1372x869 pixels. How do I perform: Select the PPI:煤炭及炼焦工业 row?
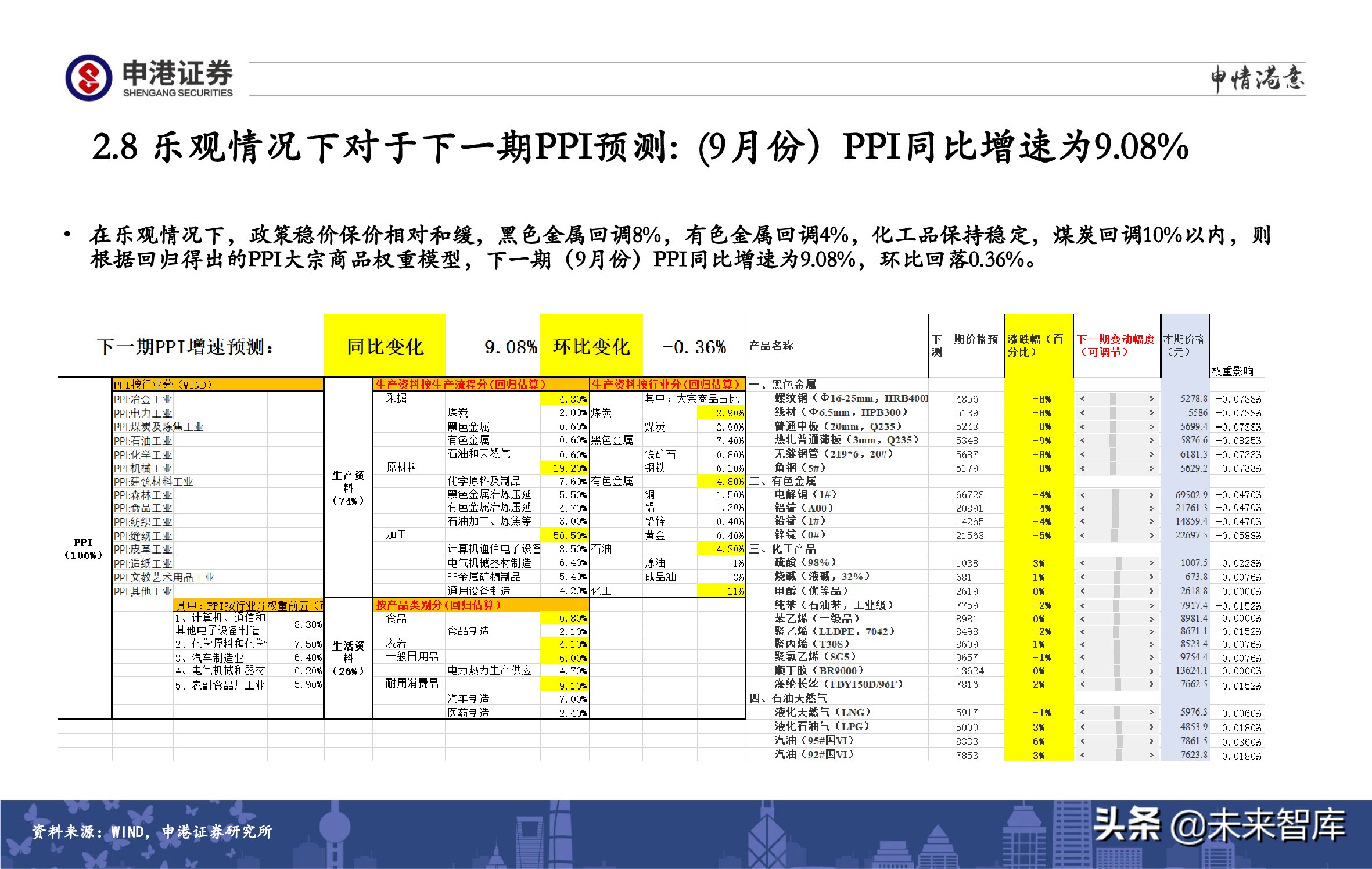coord(218,427)
